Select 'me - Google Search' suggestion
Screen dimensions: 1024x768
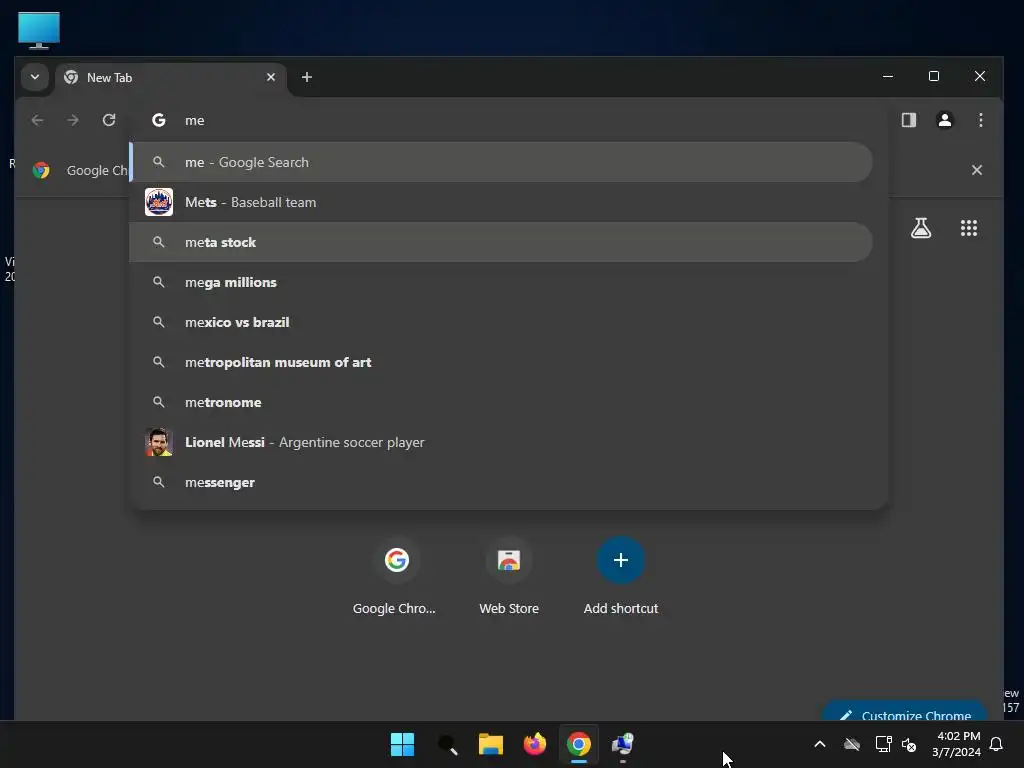pyautogui.click(x=501, y=162)
